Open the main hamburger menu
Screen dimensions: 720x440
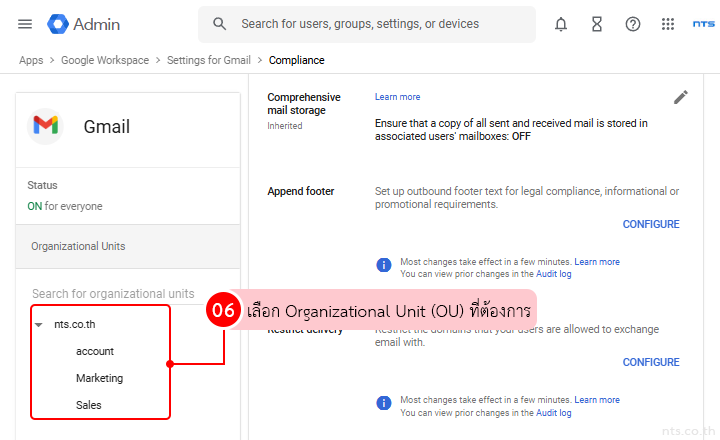click(x=25, y=24)
